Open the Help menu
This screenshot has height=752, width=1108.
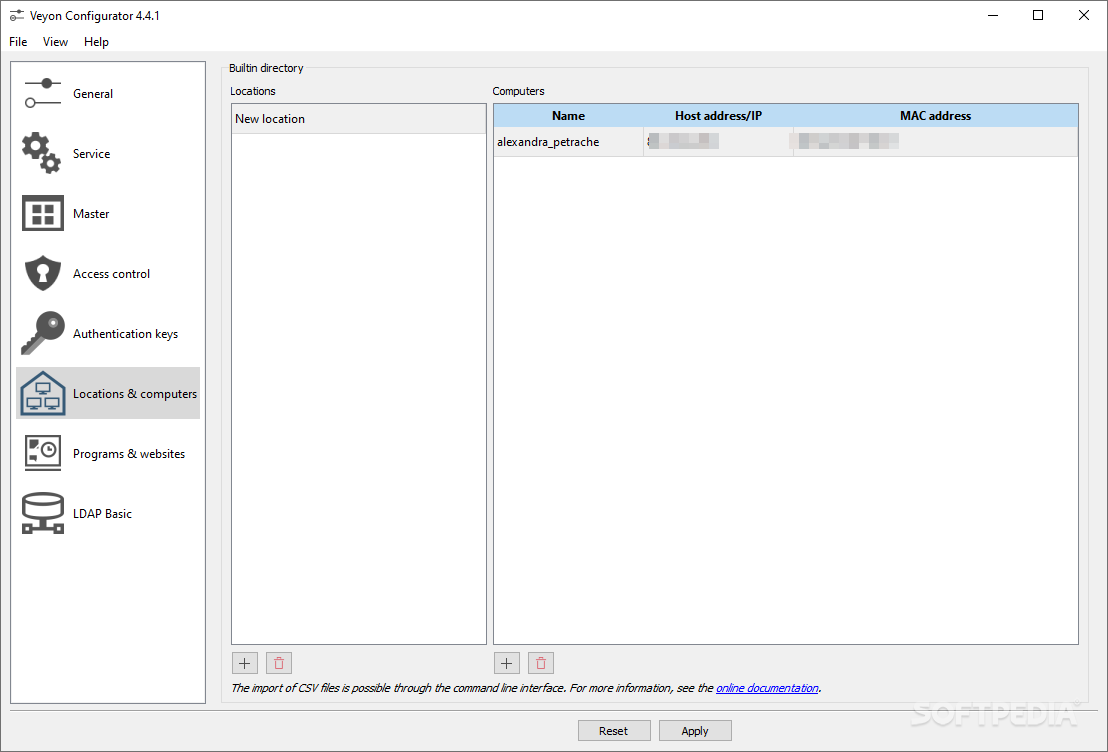coord(96,42)
